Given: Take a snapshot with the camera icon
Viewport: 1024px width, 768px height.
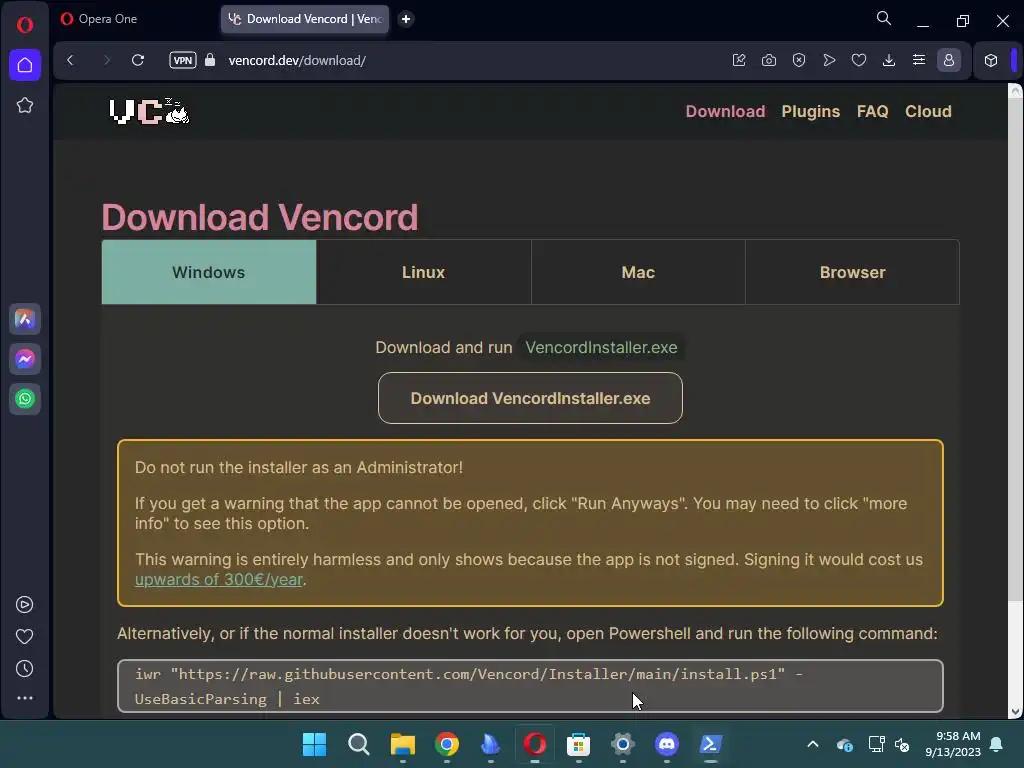Looking at the screenshot, I should click(769, 60).
